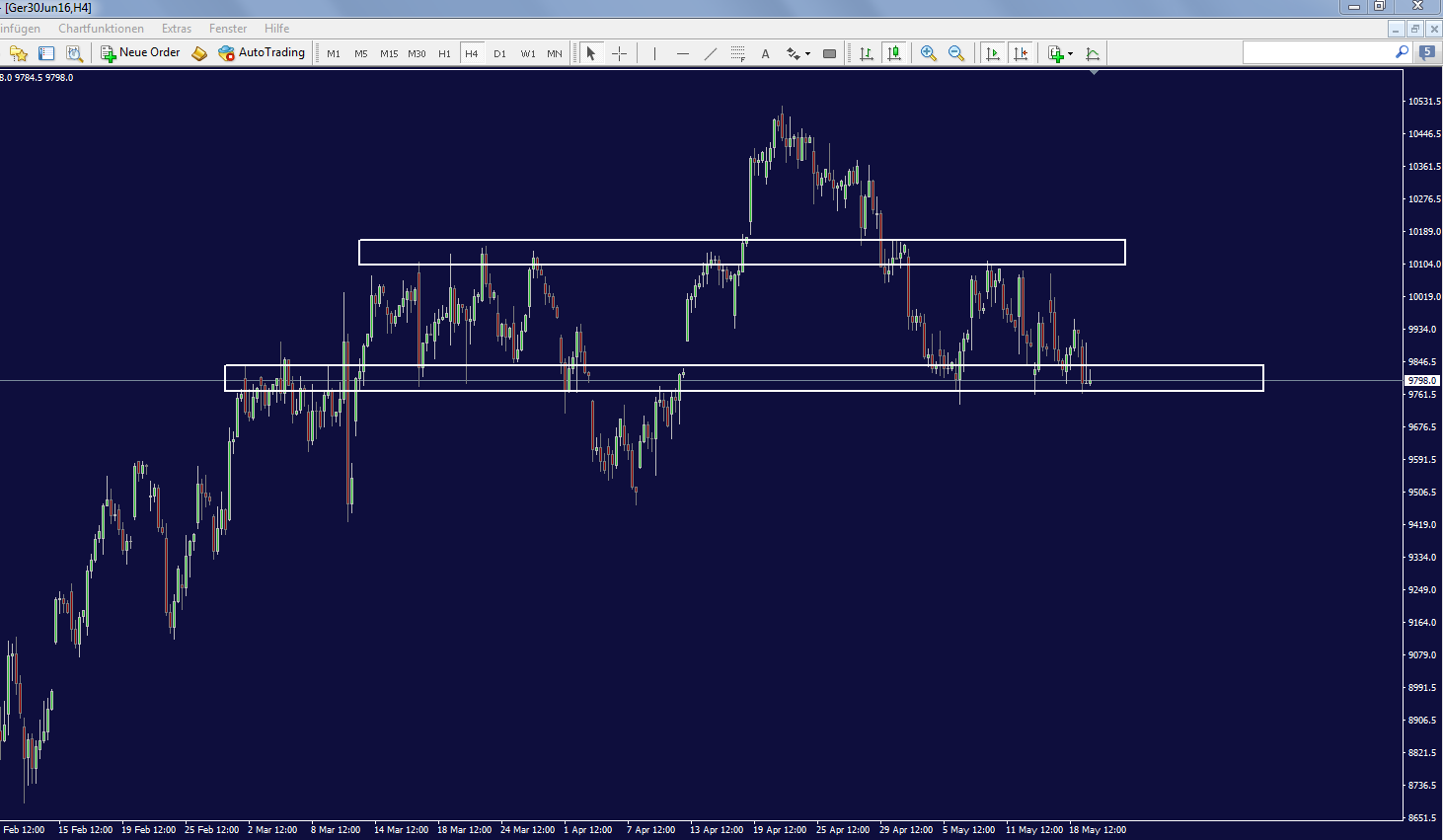This screenshot has width=1443, height=840.
Task: Select the rectangle shape tool
Action: [829, 53]
